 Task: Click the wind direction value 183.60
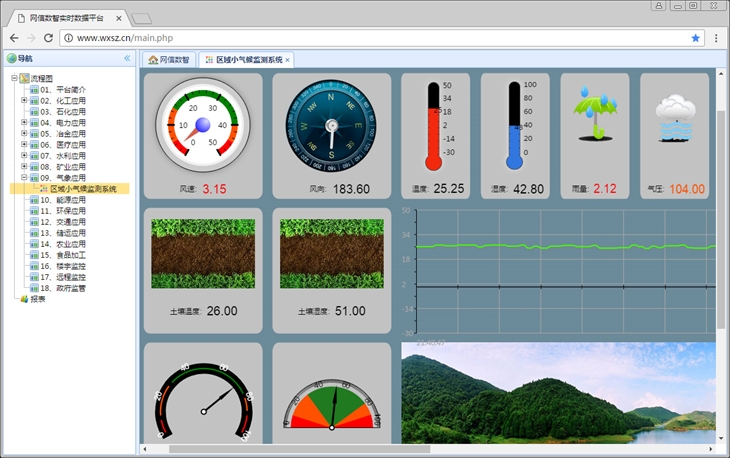pyautogui.click(x=351, y=189)
